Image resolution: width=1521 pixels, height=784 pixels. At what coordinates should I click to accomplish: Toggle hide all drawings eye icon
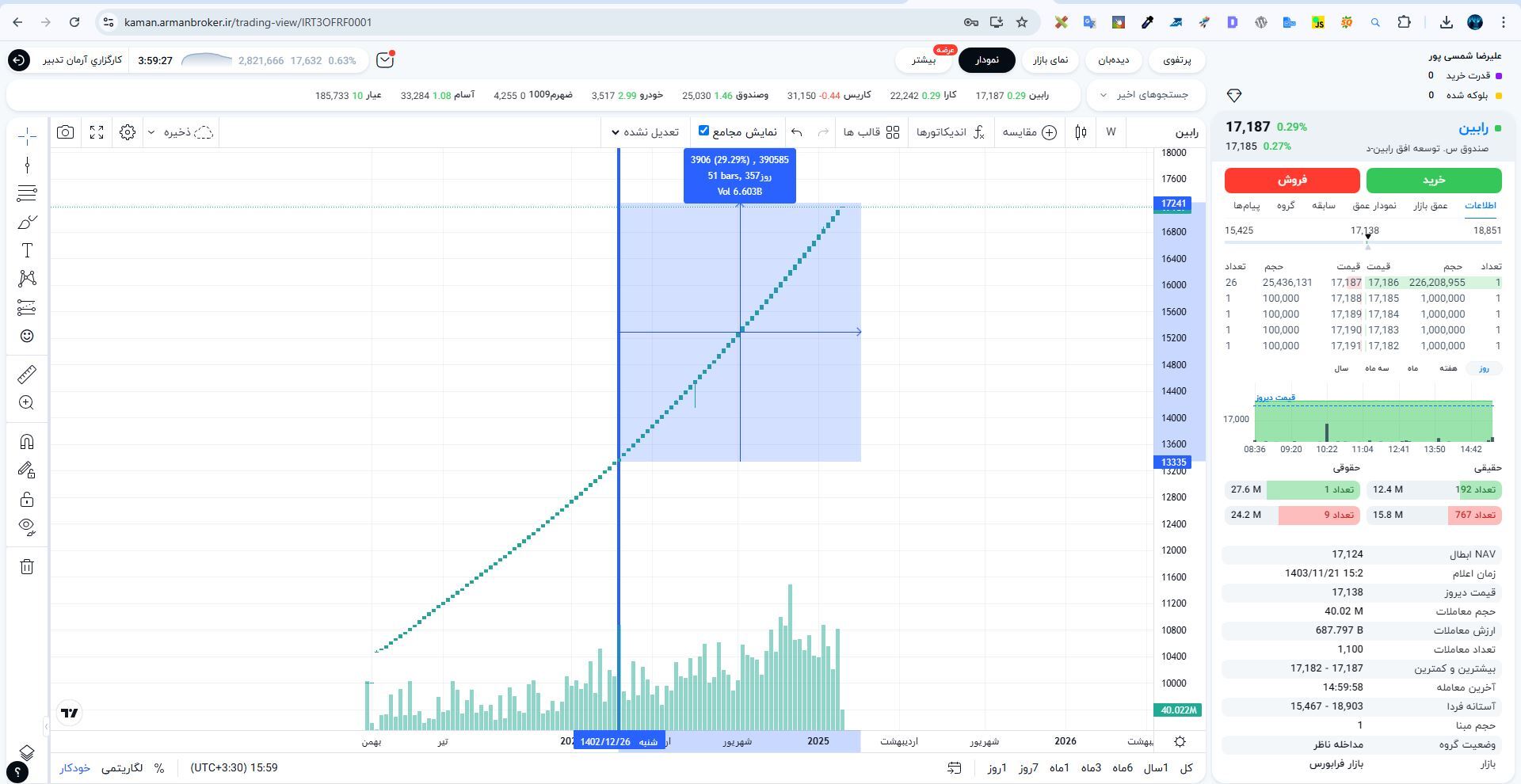(27, 527)
